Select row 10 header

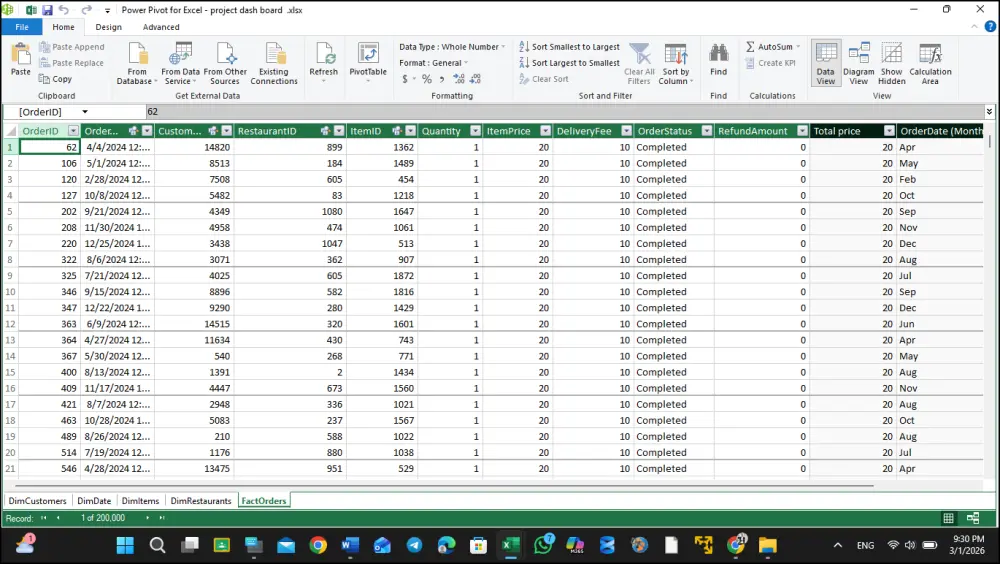[10, 292]
